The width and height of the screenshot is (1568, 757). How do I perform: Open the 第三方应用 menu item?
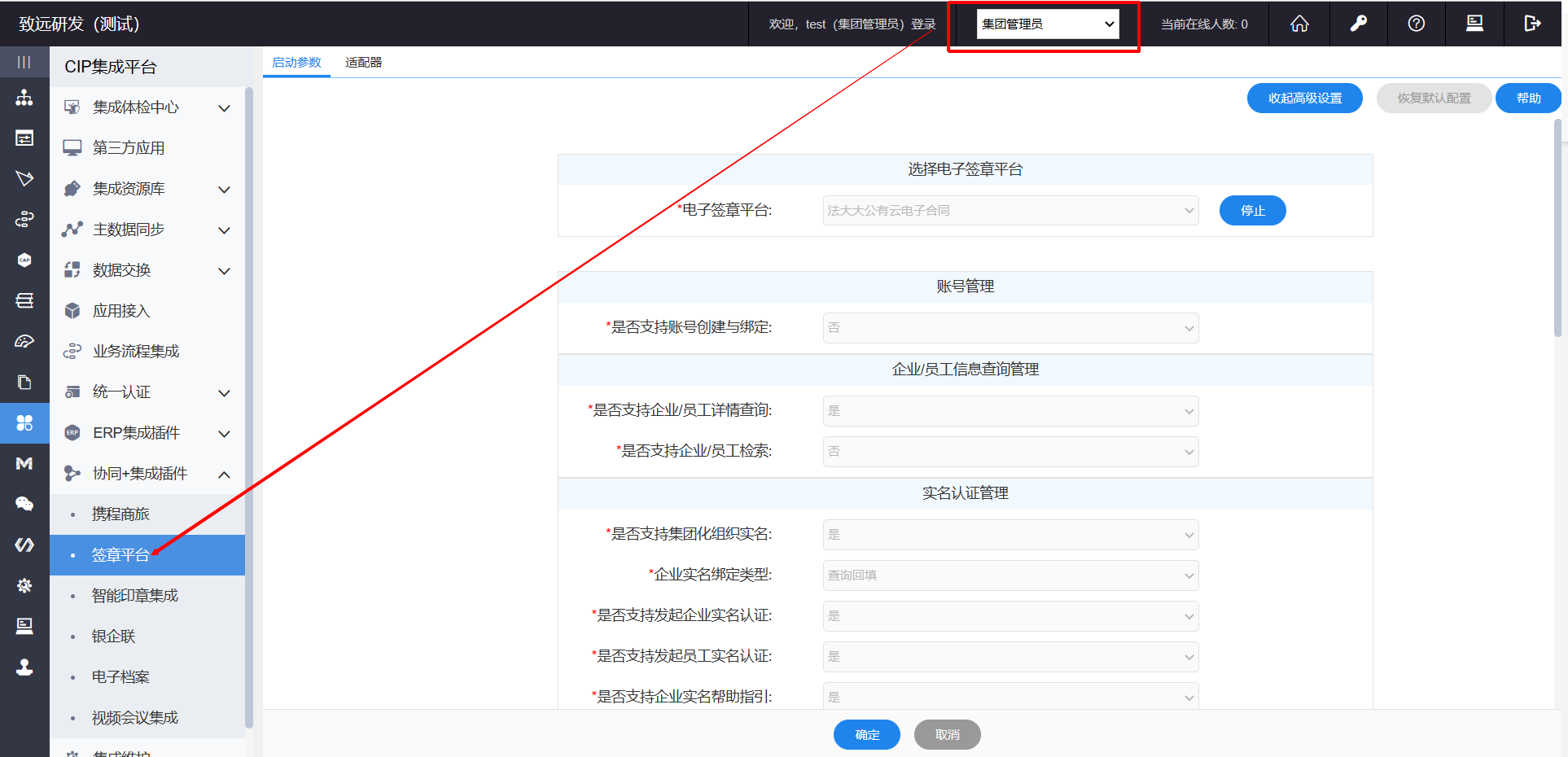click(147, 148)
